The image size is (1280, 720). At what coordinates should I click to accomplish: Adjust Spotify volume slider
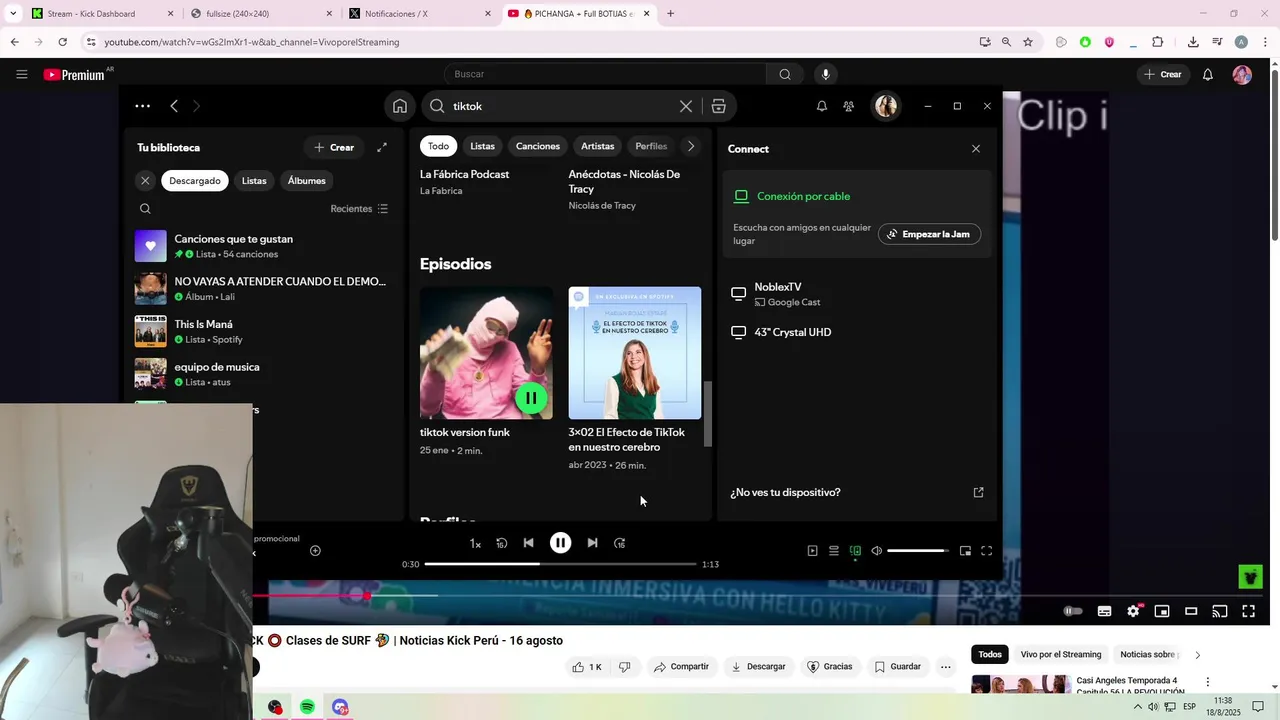[x=917, y=551]
